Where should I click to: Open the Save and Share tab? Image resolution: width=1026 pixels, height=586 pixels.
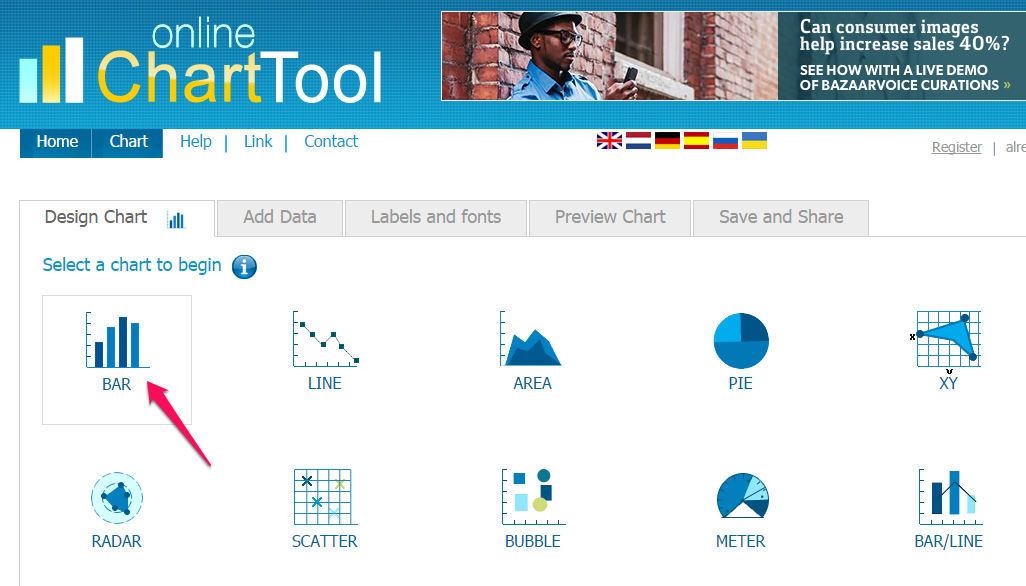781,218
